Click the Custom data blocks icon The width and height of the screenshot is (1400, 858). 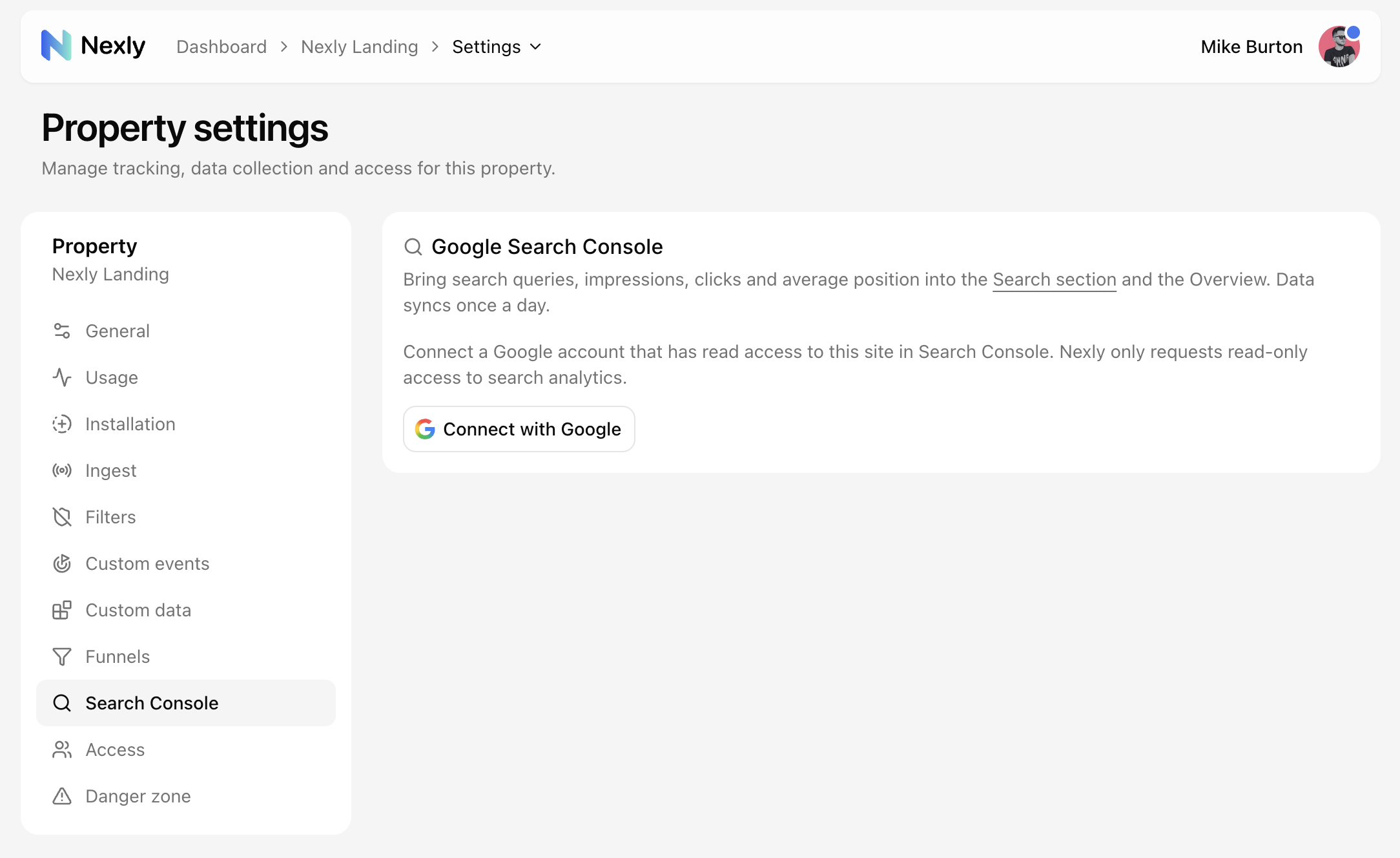point(62,610)
